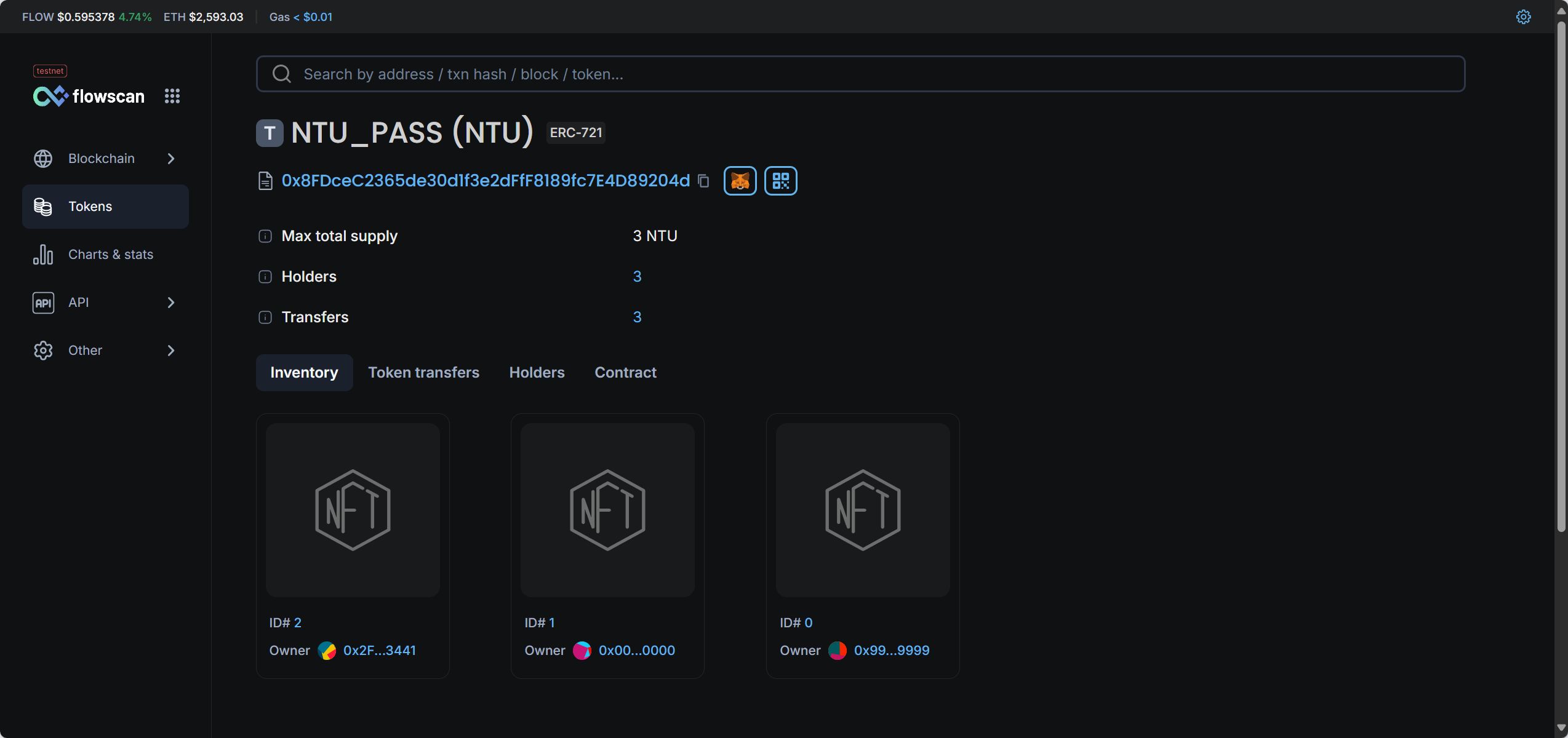Click the API icon in sidebar
The width and height of the screenshot is (1568, 738).
(x=43, y=303)
